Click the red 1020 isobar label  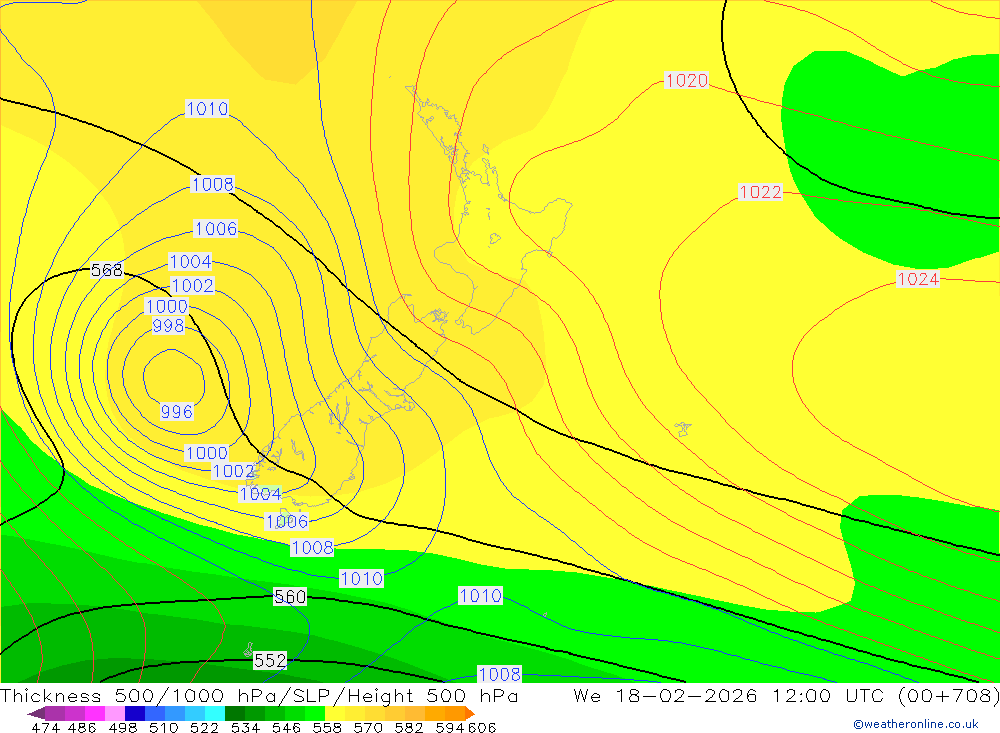[686, 80]
